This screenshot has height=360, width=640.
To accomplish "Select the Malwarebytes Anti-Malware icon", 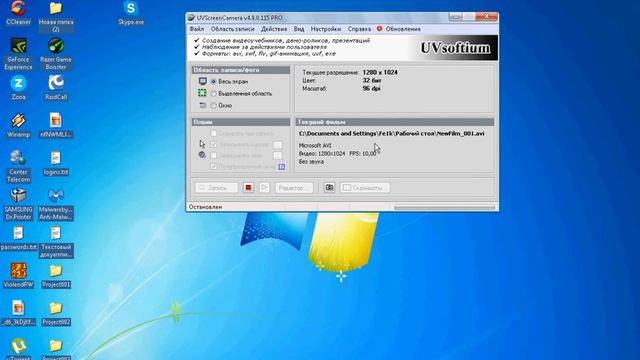I will click(56, 204).
